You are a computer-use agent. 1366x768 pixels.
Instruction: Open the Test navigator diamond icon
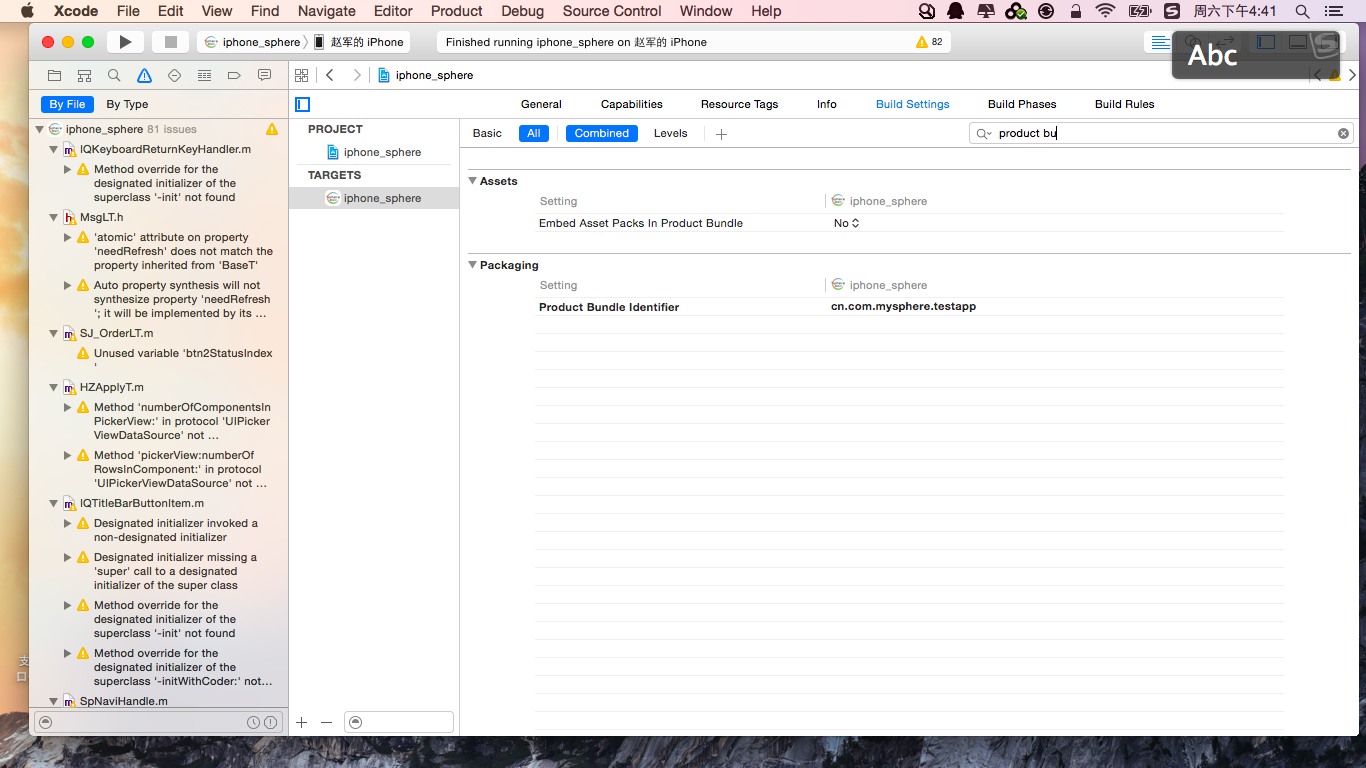pyautogui.click(x=174, y=75)
